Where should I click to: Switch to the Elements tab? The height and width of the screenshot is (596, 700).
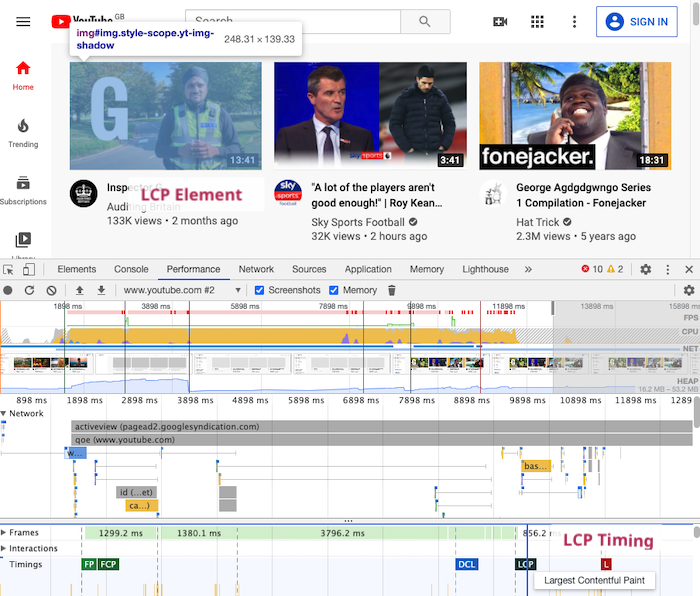77,269
